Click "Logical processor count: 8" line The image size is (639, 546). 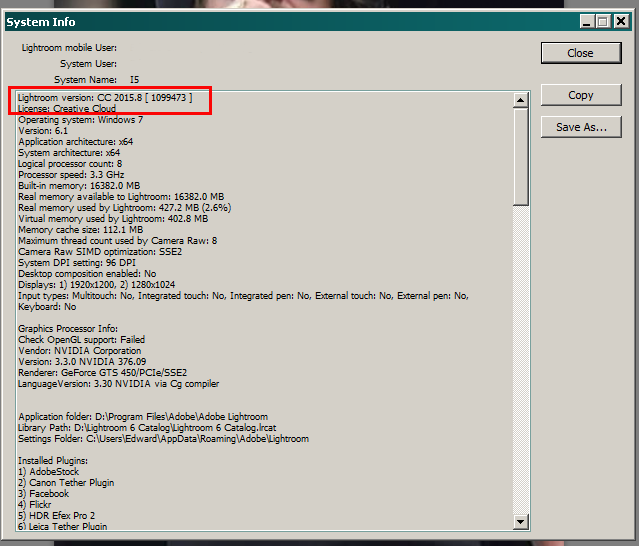[x=70, y=164]
